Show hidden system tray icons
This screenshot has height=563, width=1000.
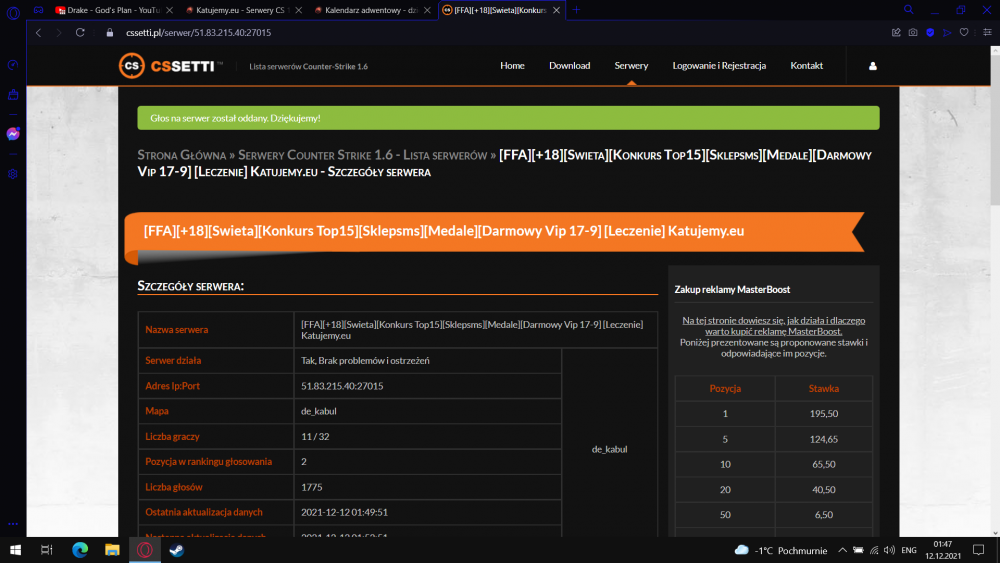click(842, 550)
